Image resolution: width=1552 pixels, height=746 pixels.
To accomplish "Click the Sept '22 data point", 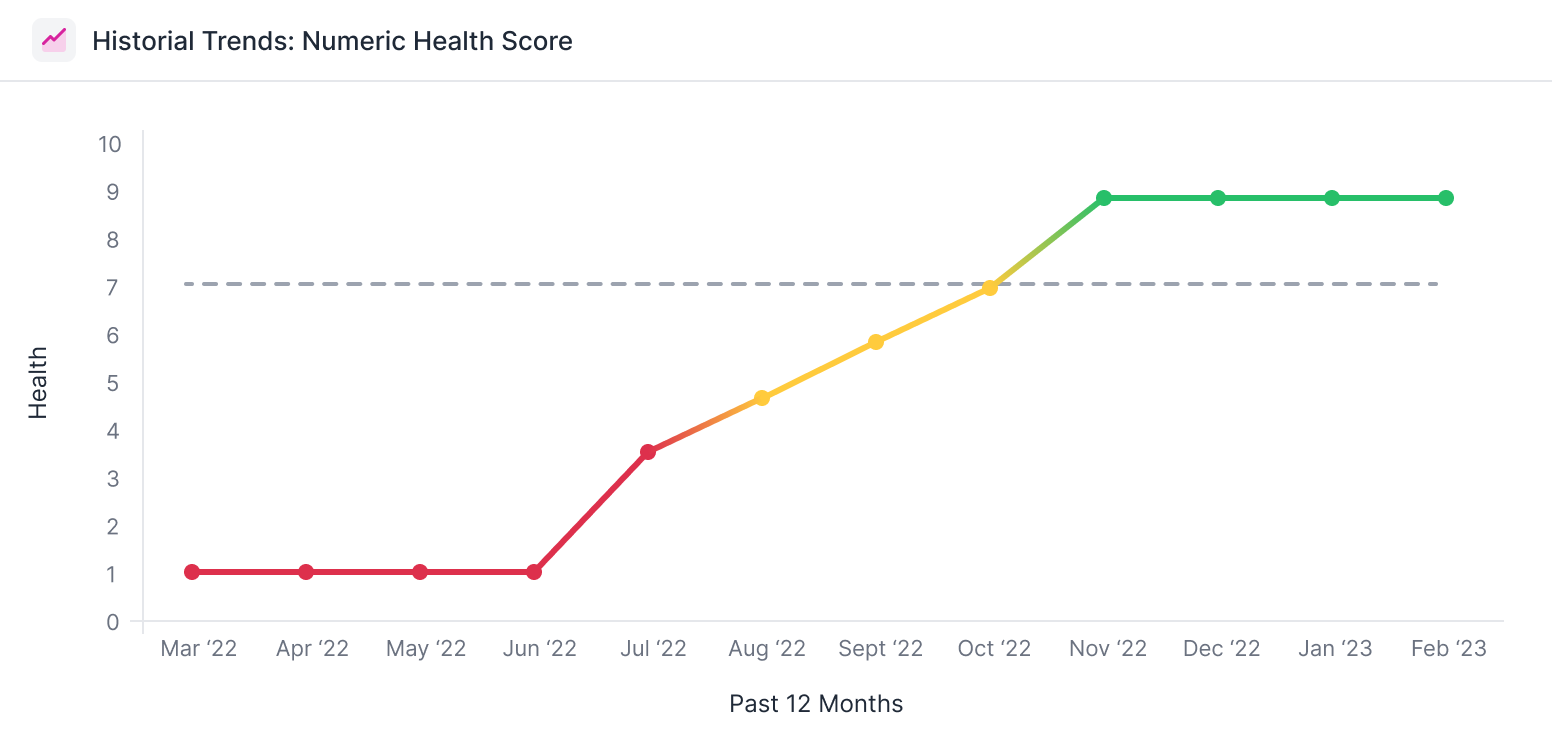I will pyautogui.click(x=876, y=342).
